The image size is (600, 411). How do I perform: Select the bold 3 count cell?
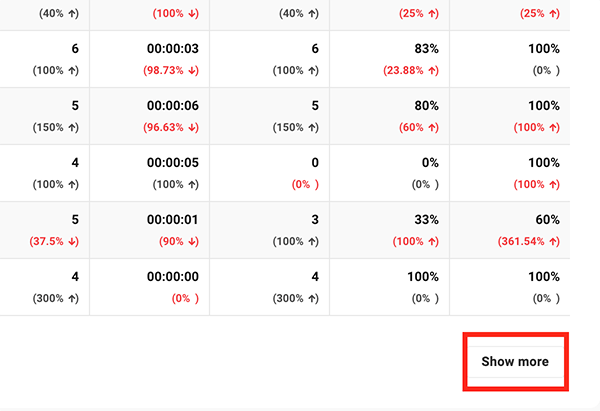coord(314,220)
